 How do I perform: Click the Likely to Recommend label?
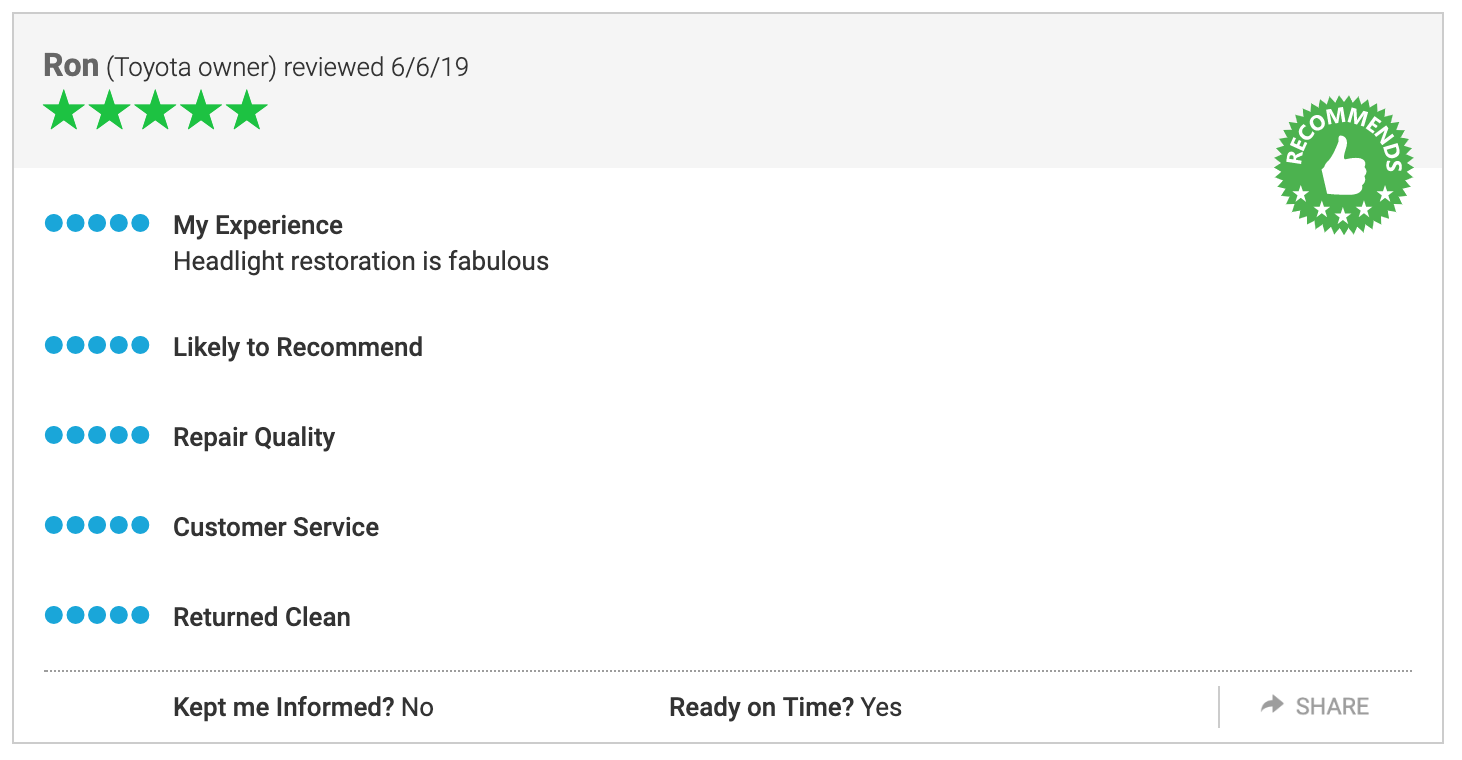[298, 347]
